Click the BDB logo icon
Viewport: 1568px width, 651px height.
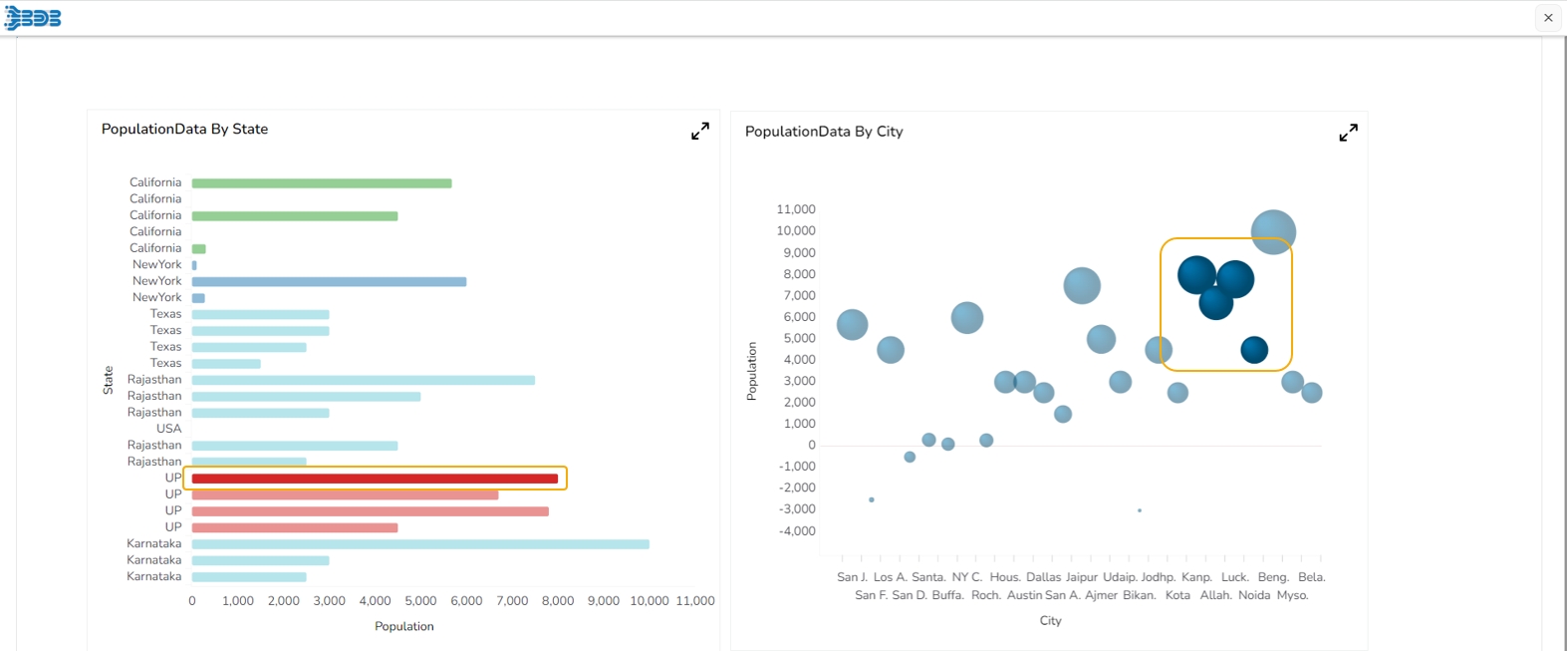pyautogui.click(x=33, y=18)
